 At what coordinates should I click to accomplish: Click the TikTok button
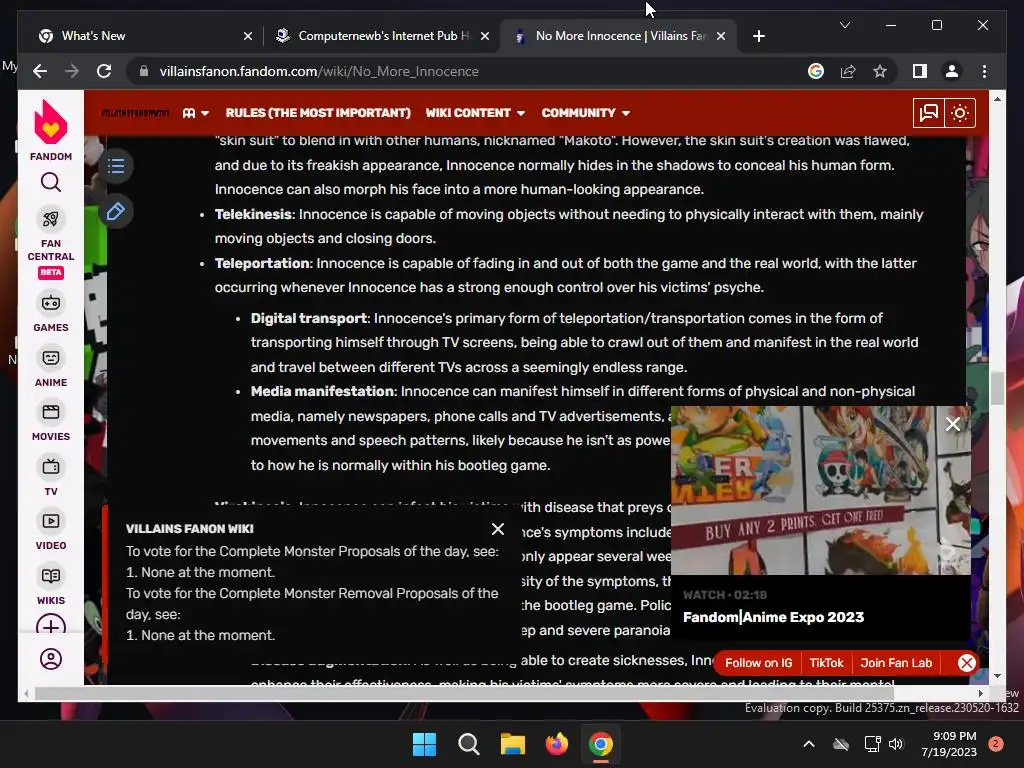pyautogui.click(x=826, y=663)
